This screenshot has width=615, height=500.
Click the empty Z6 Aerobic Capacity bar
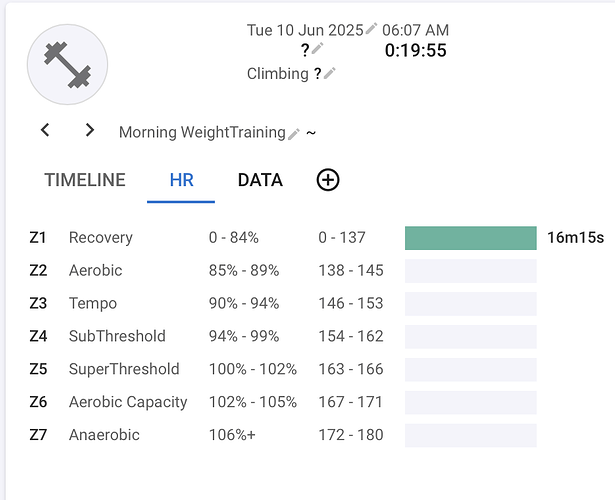click(x=471, y=402)
